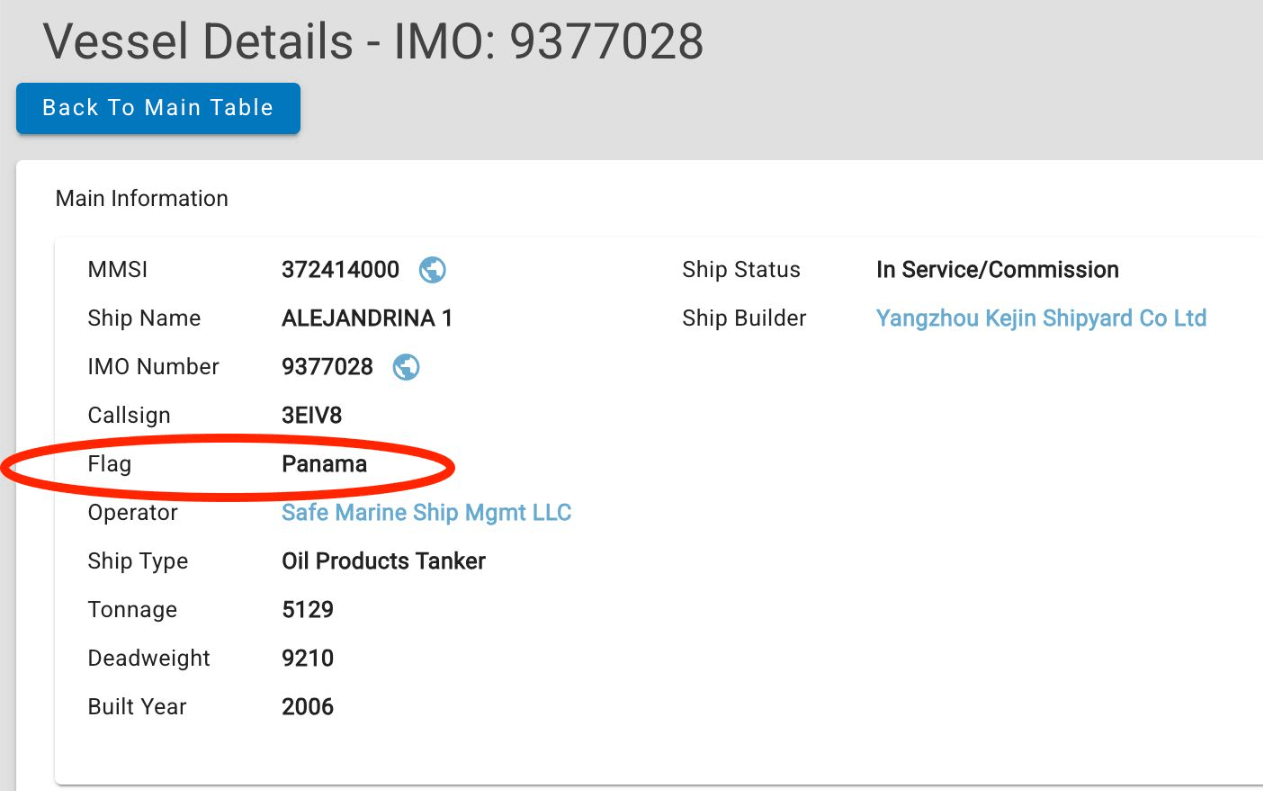Click the Main Information section heading
This screenshot has height=791, width=1263.
142,199
